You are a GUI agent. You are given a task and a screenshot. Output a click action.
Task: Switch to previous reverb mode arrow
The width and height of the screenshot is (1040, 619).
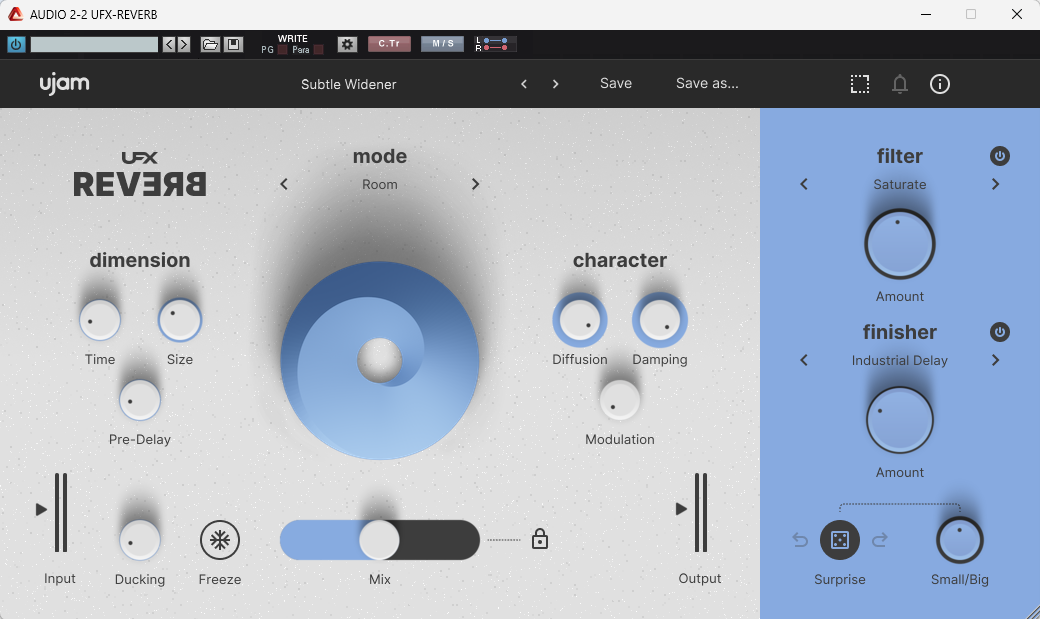tap(284, 184)
